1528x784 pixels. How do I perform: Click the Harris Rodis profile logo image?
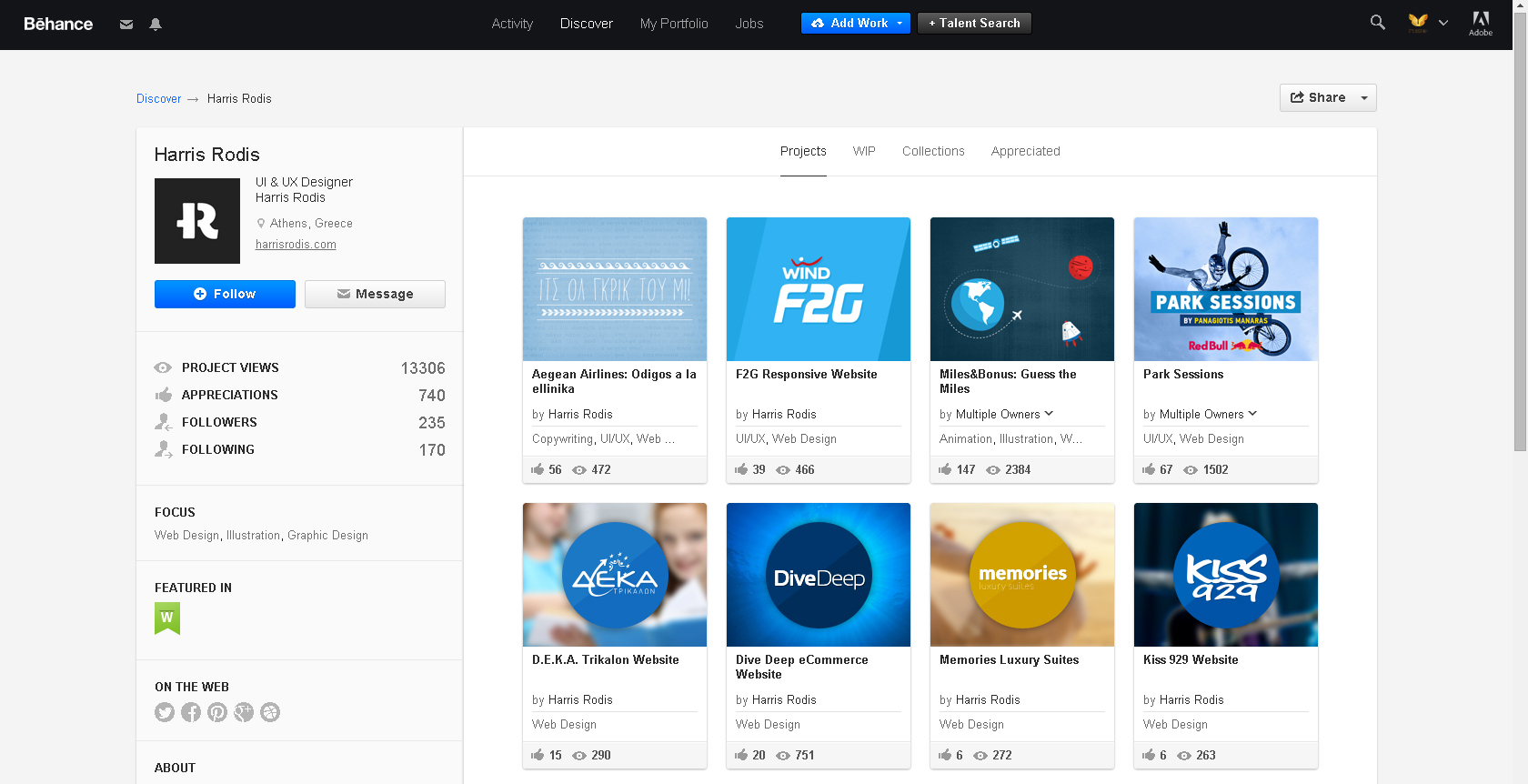[197, 221]
